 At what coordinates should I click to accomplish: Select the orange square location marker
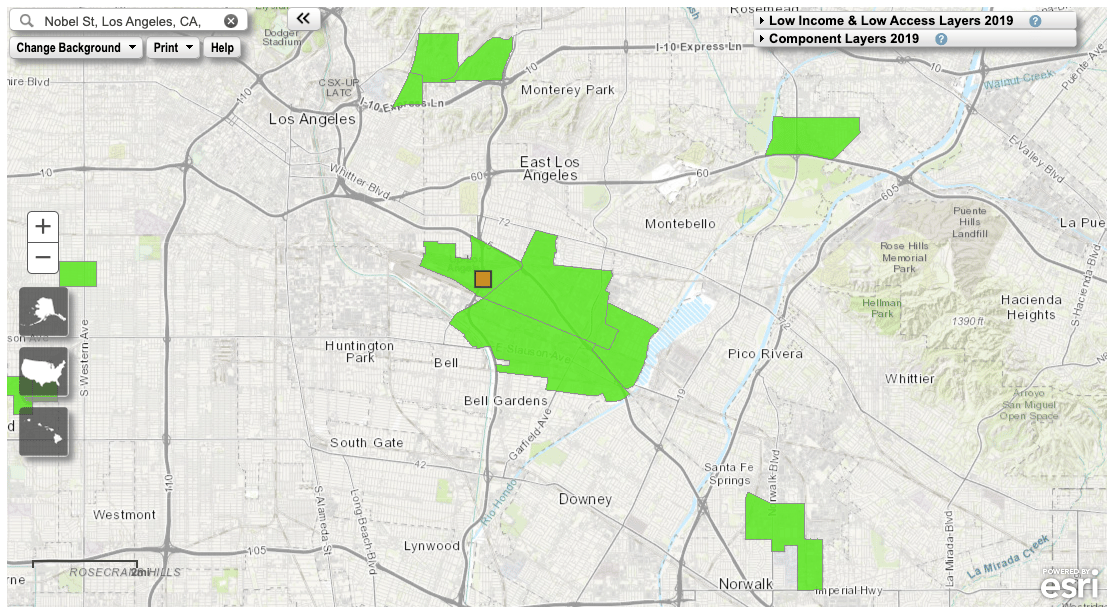pyautogui.click(x=483, y=279)
